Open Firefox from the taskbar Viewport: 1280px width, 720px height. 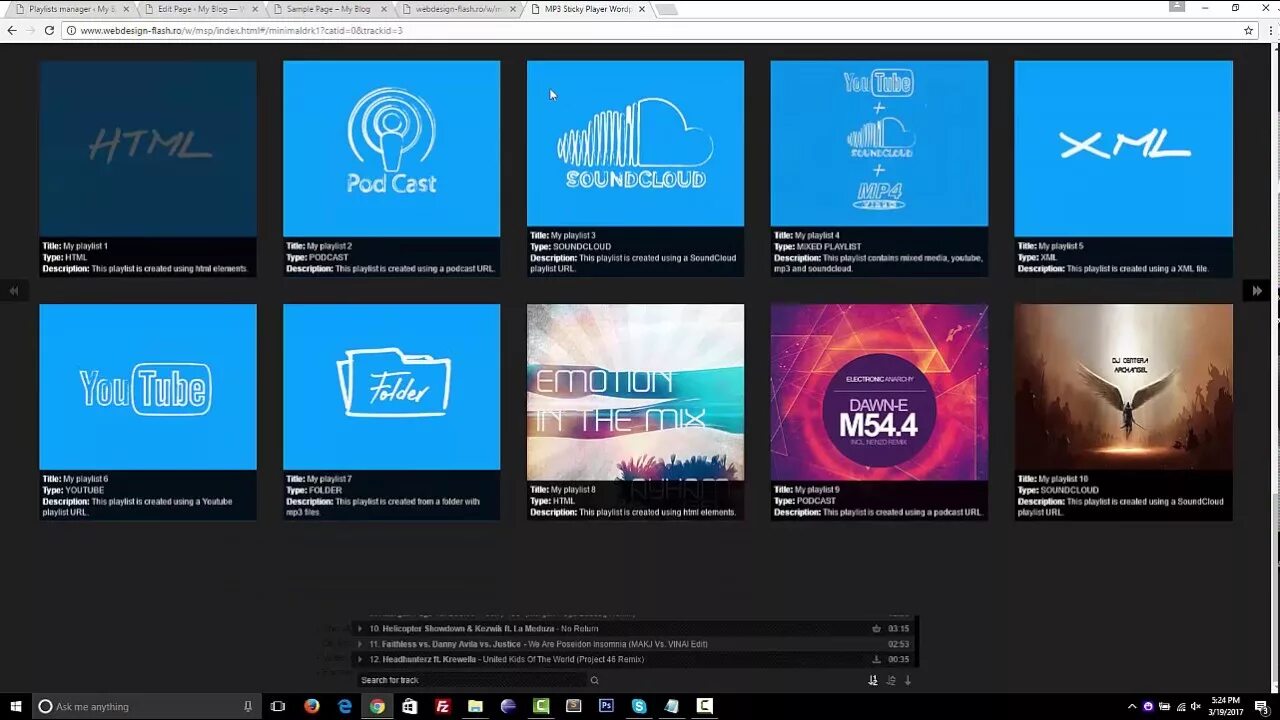pos(312,706)
